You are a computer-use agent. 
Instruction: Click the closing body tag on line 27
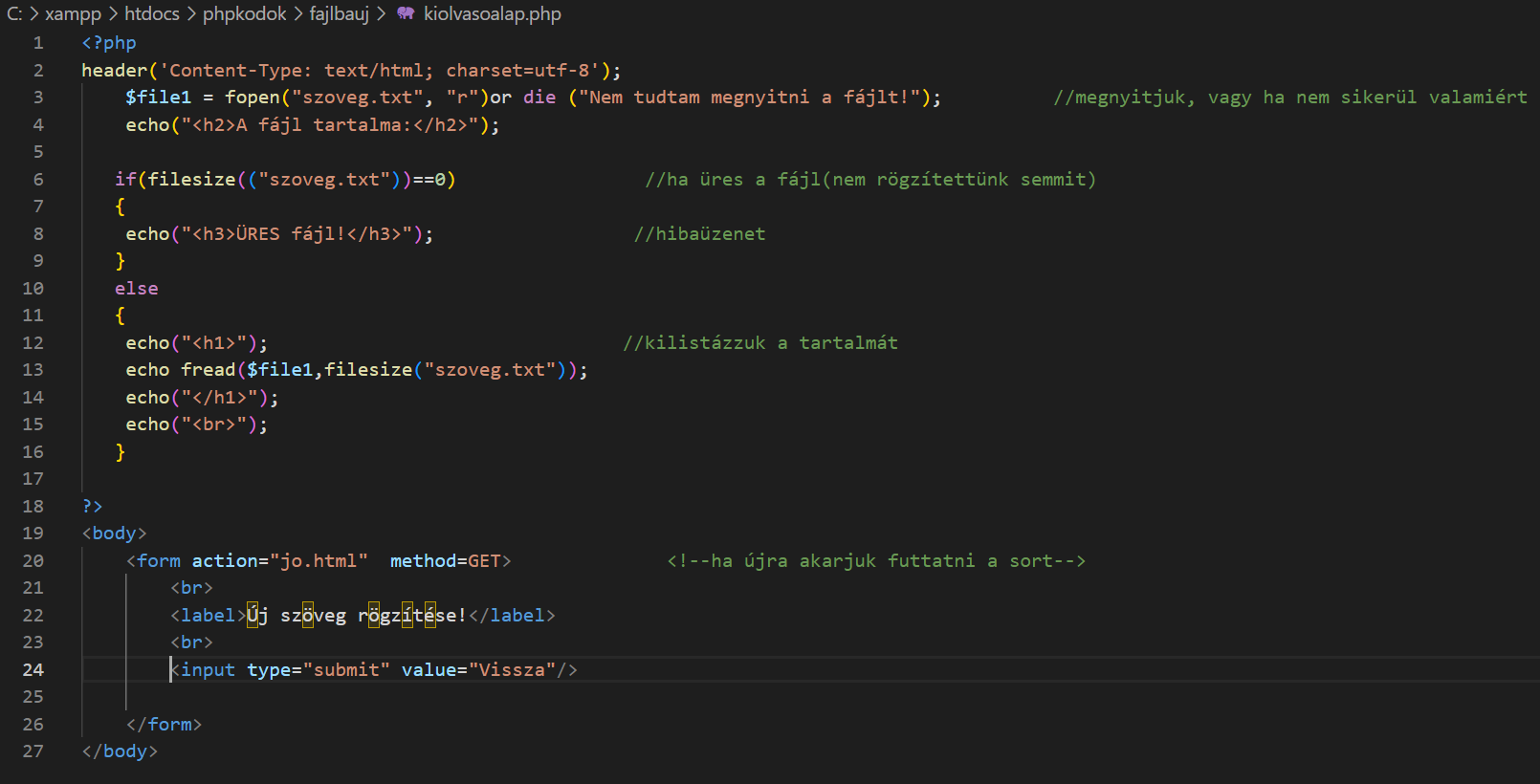pos(120,751)
